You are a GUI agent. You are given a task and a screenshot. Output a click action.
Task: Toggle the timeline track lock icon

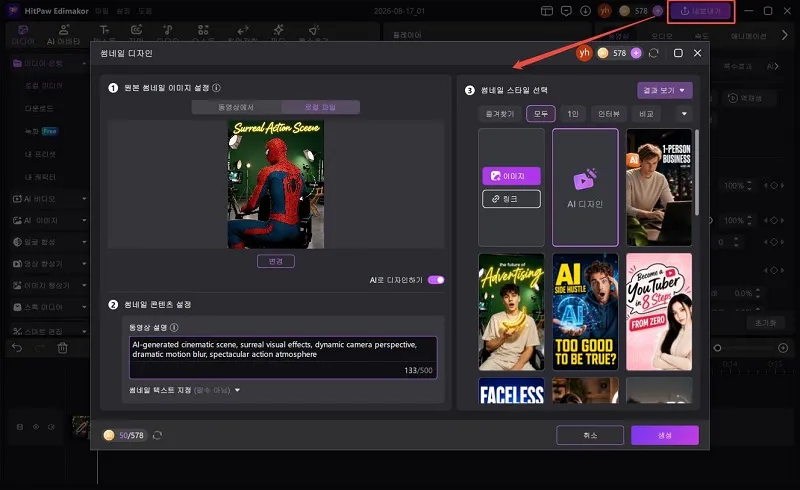pos(20,427)
